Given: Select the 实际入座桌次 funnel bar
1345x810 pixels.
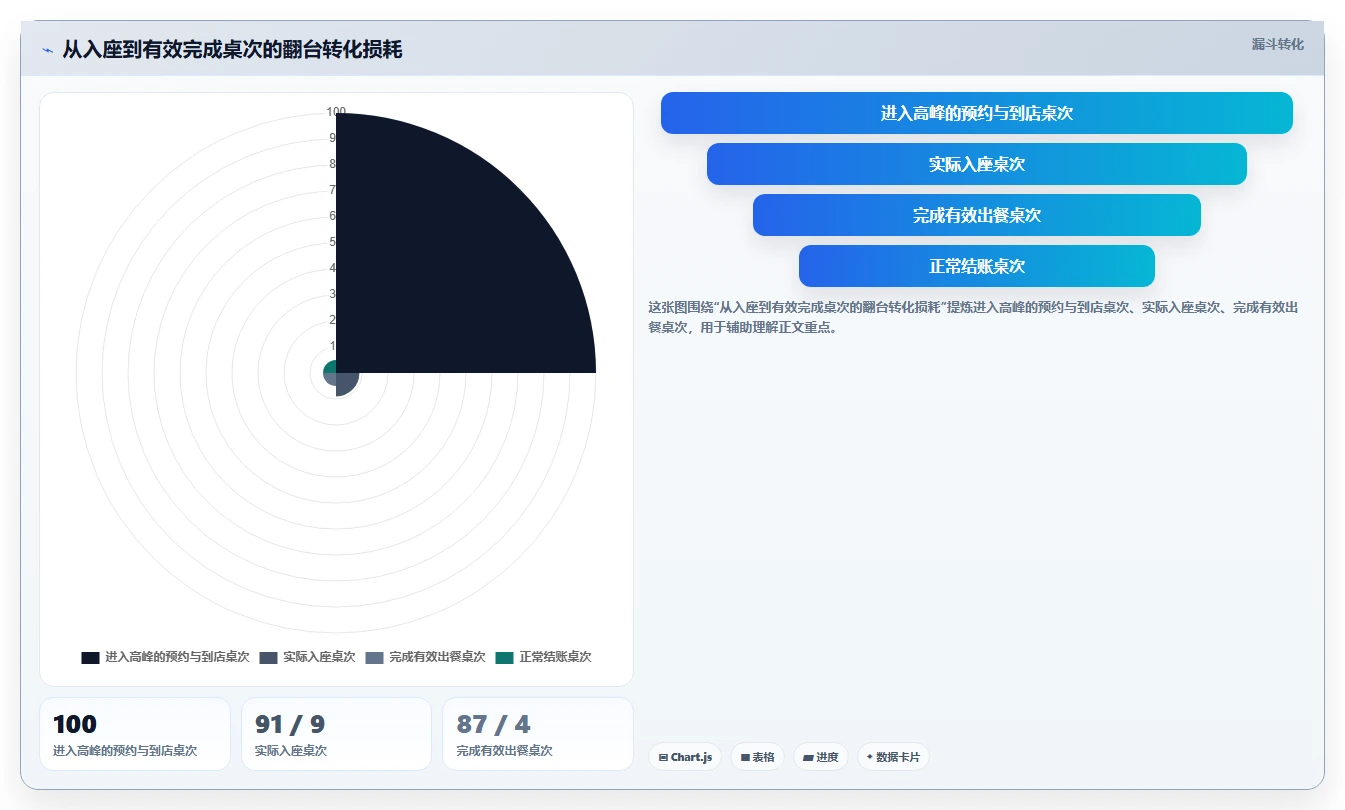Looking at the screenshot, I should pos(976,164).
